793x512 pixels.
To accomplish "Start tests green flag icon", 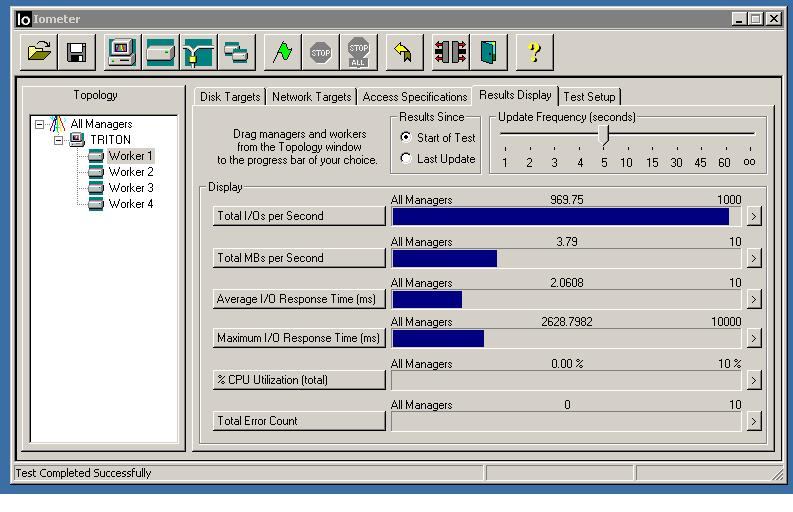I will 282,52.
